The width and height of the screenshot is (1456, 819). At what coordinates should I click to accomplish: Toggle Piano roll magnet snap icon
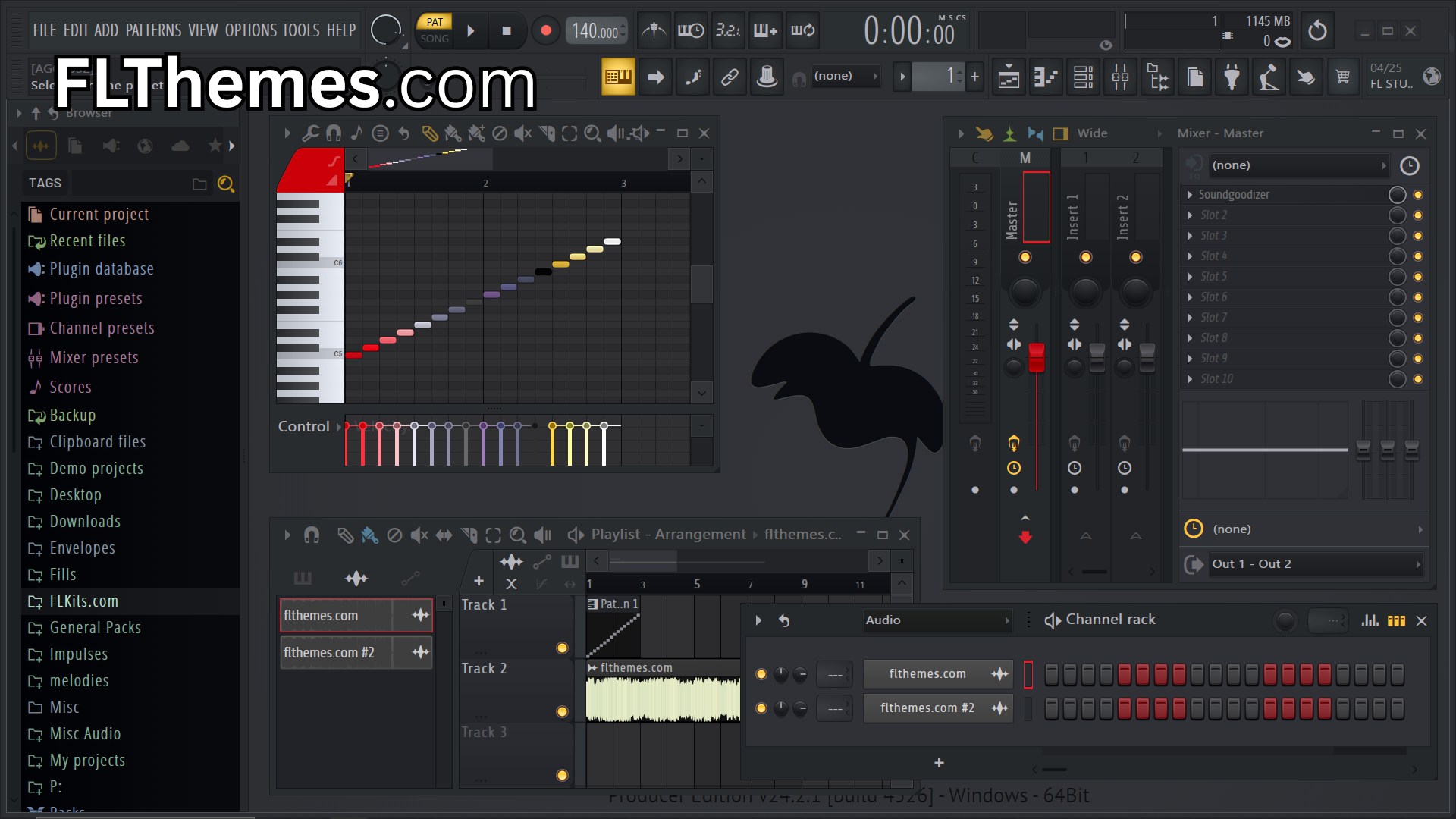click(333, 133)
